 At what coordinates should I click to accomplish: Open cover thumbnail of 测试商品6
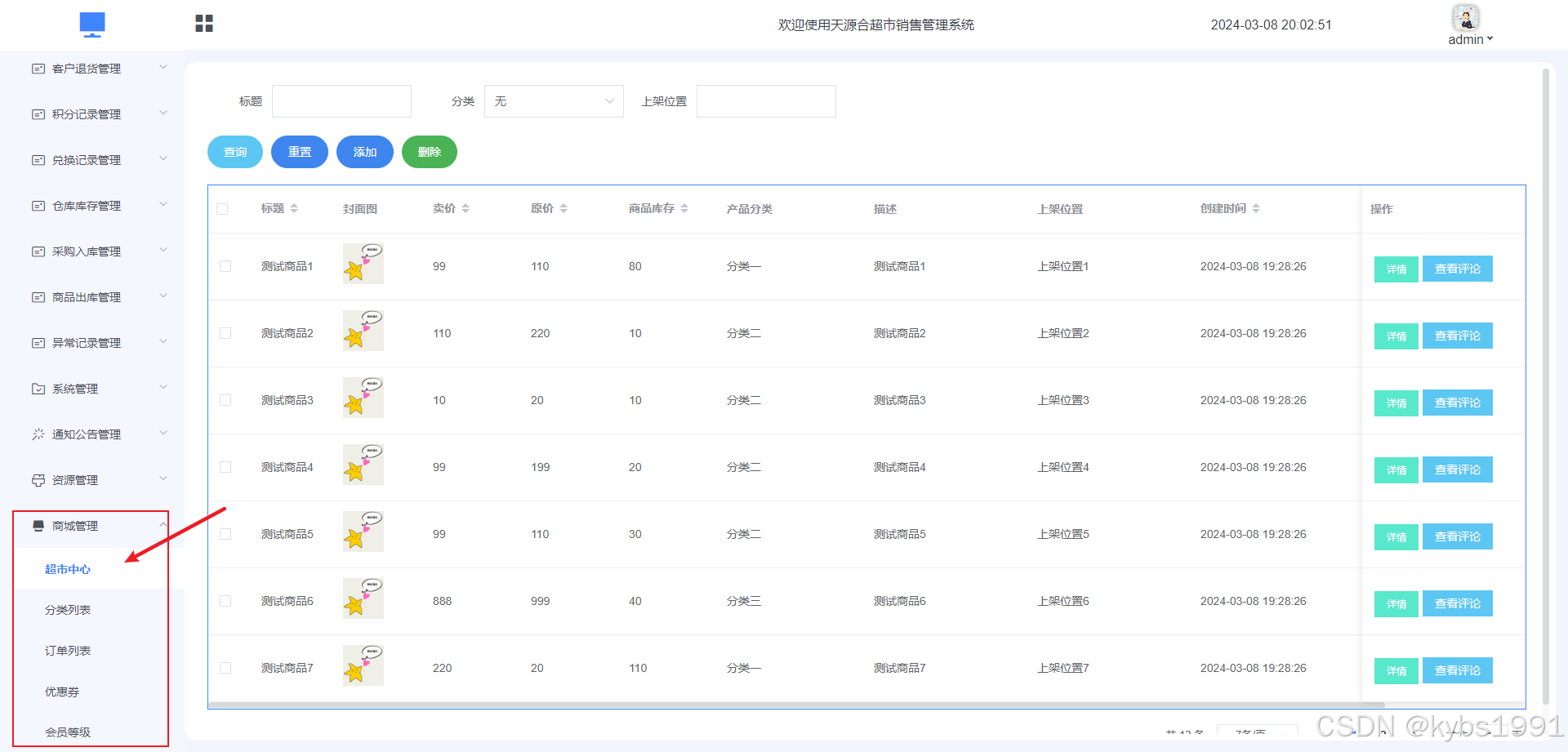click(363, 598)
